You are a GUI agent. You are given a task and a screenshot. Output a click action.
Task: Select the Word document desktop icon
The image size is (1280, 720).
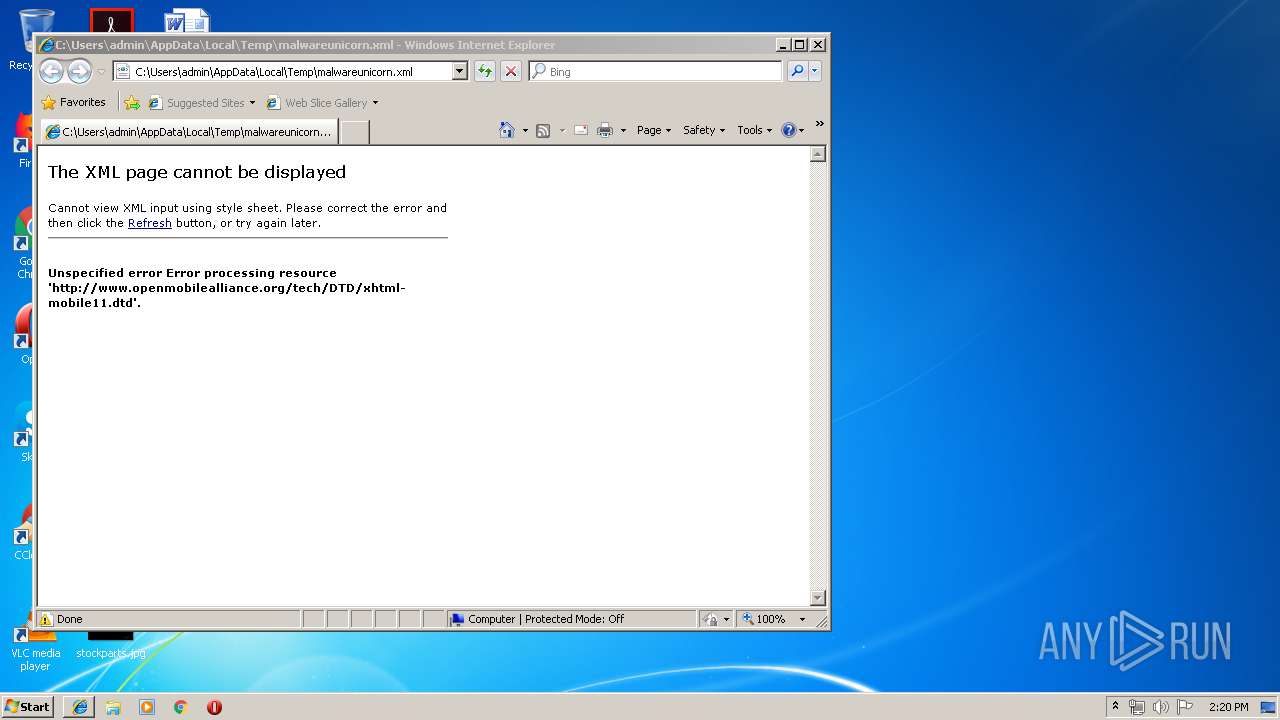pos(187,22)
